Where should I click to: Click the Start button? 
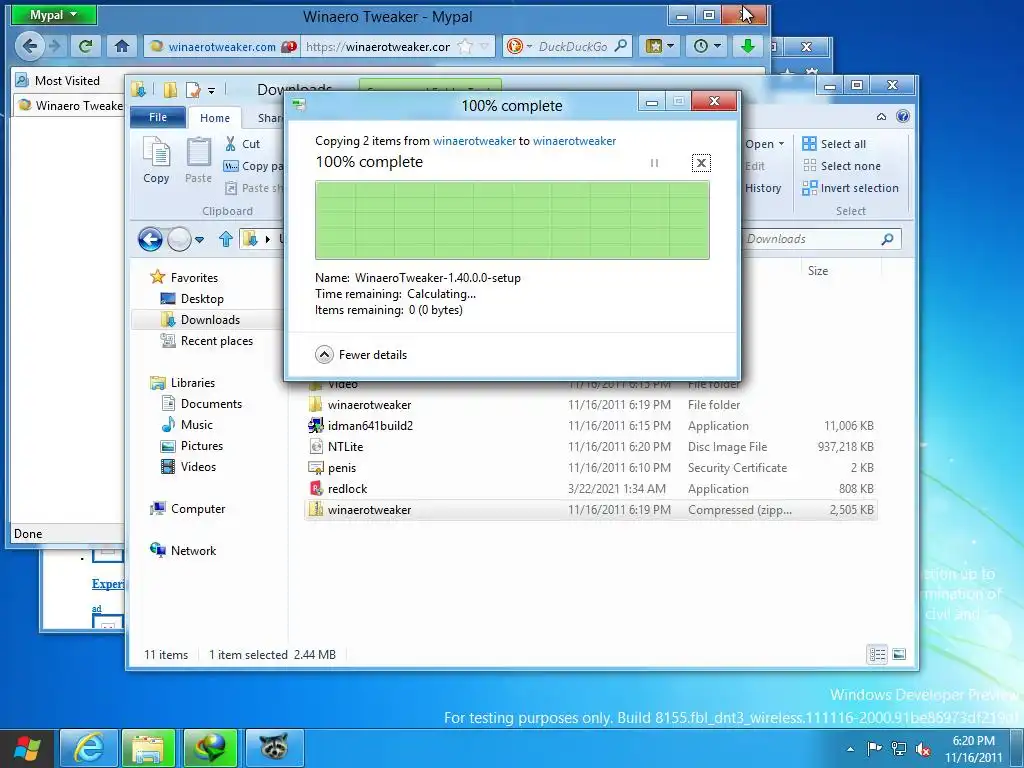27,748
